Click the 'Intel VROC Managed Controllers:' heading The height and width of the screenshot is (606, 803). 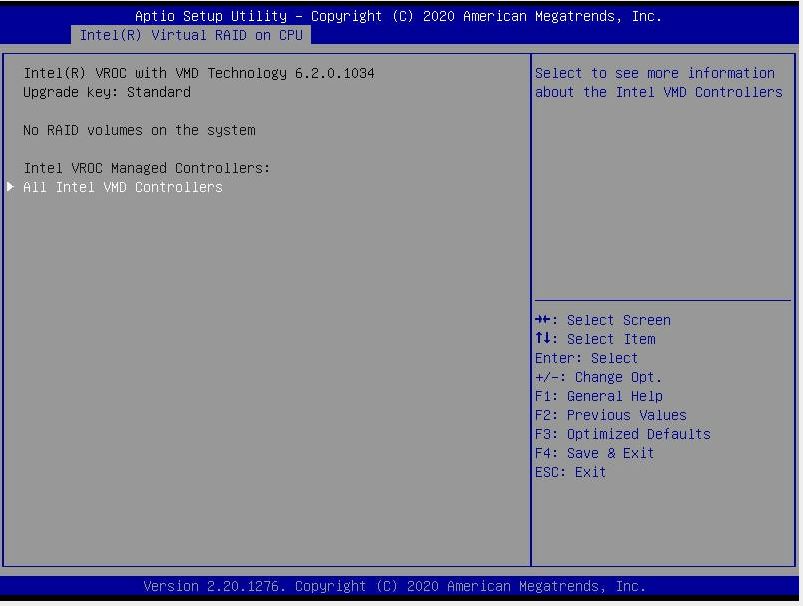pos(146,168)
